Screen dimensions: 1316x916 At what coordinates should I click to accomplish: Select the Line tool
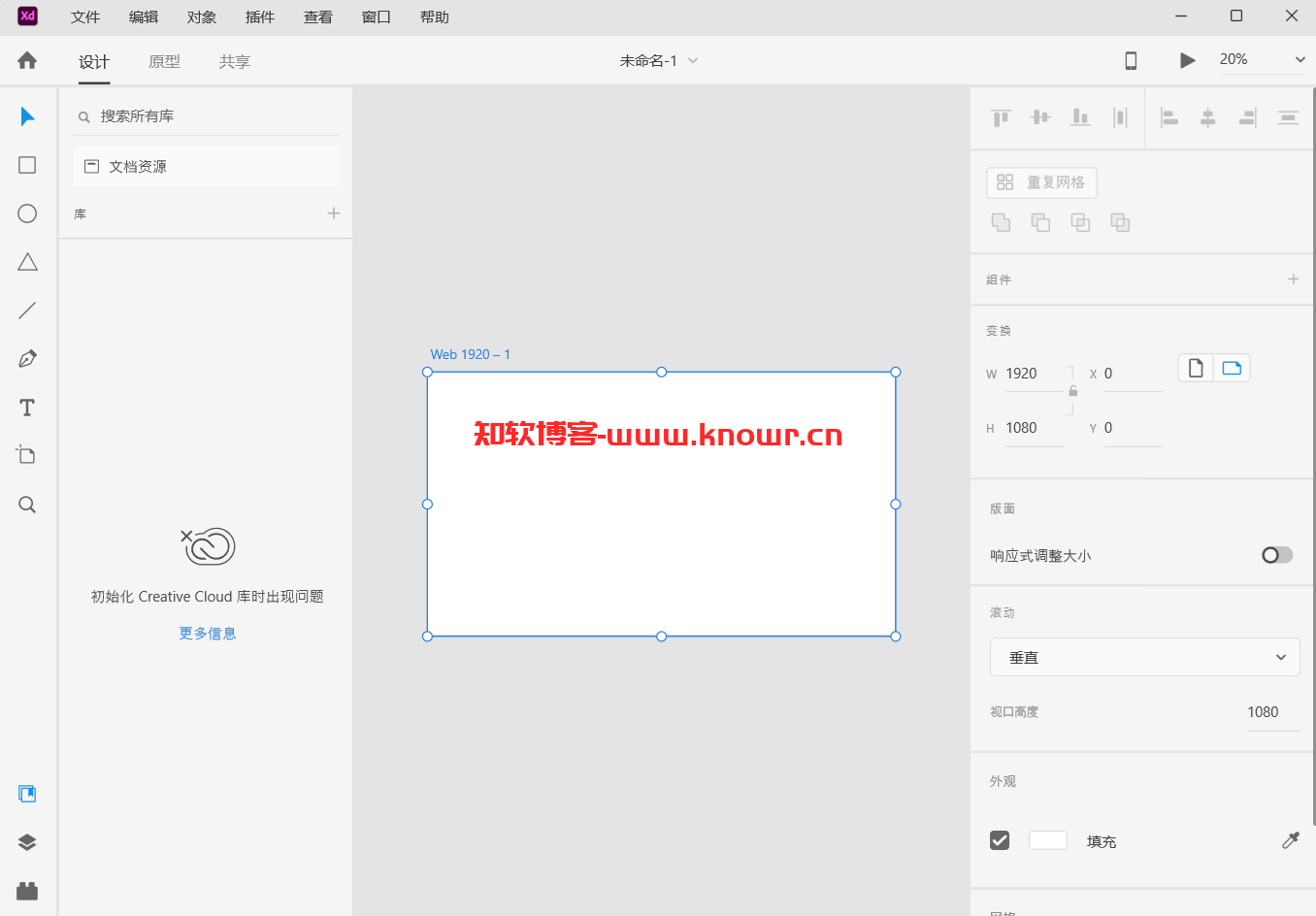tap(27, 311)
